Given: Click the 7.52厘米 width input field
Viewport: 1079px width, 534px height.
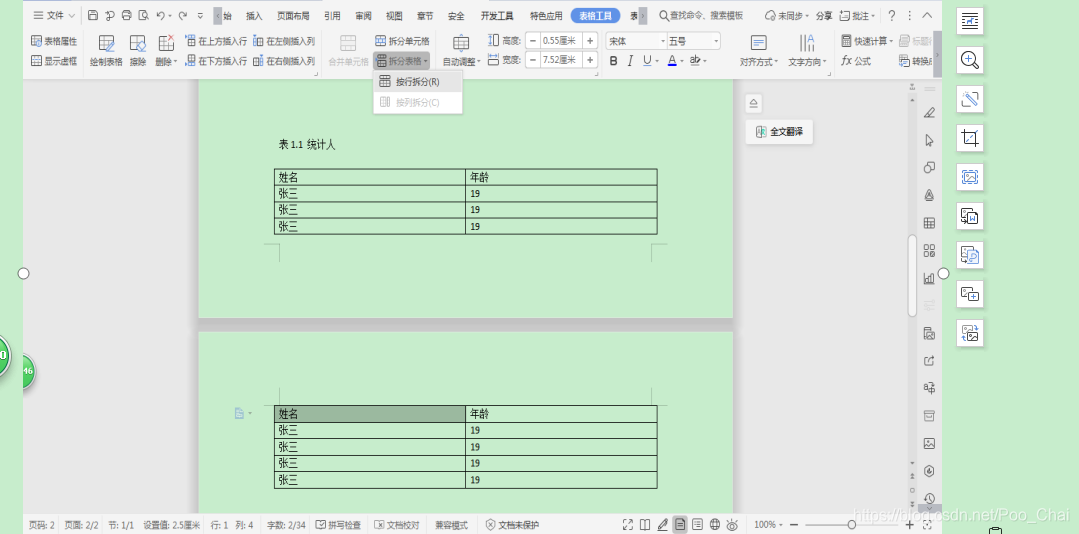Looking at the screenshot, I should click(561, 60).
